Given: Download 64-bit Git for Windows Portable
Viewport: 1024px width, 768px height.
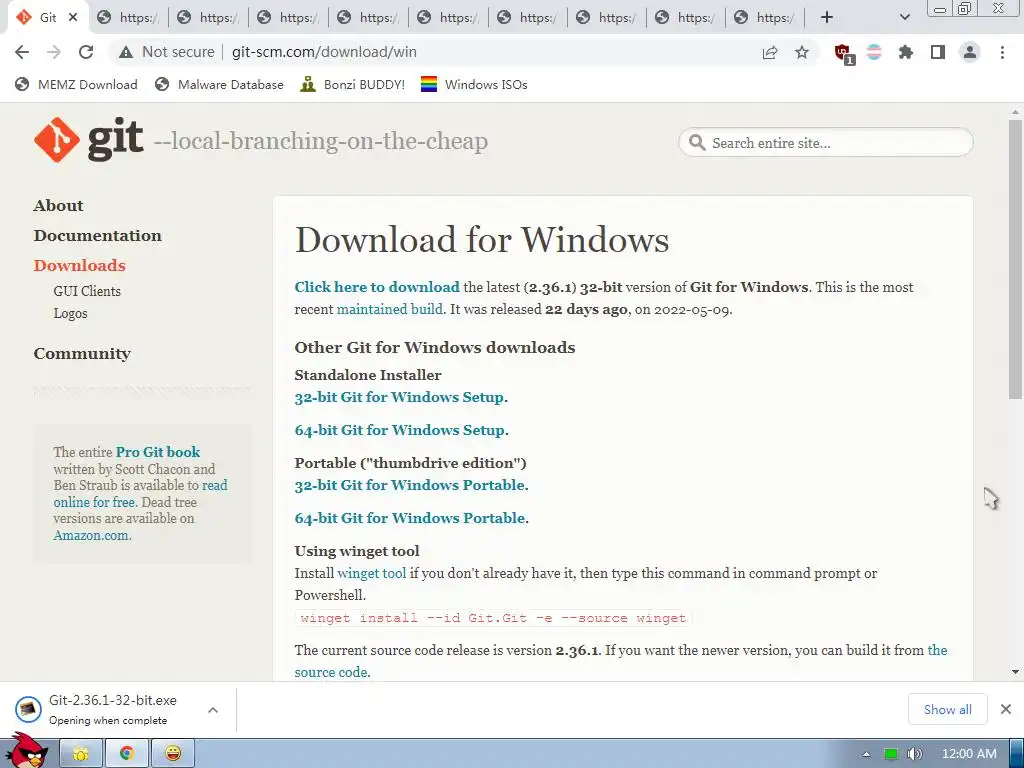Looking at the screenshot, I should click(409, 518).
